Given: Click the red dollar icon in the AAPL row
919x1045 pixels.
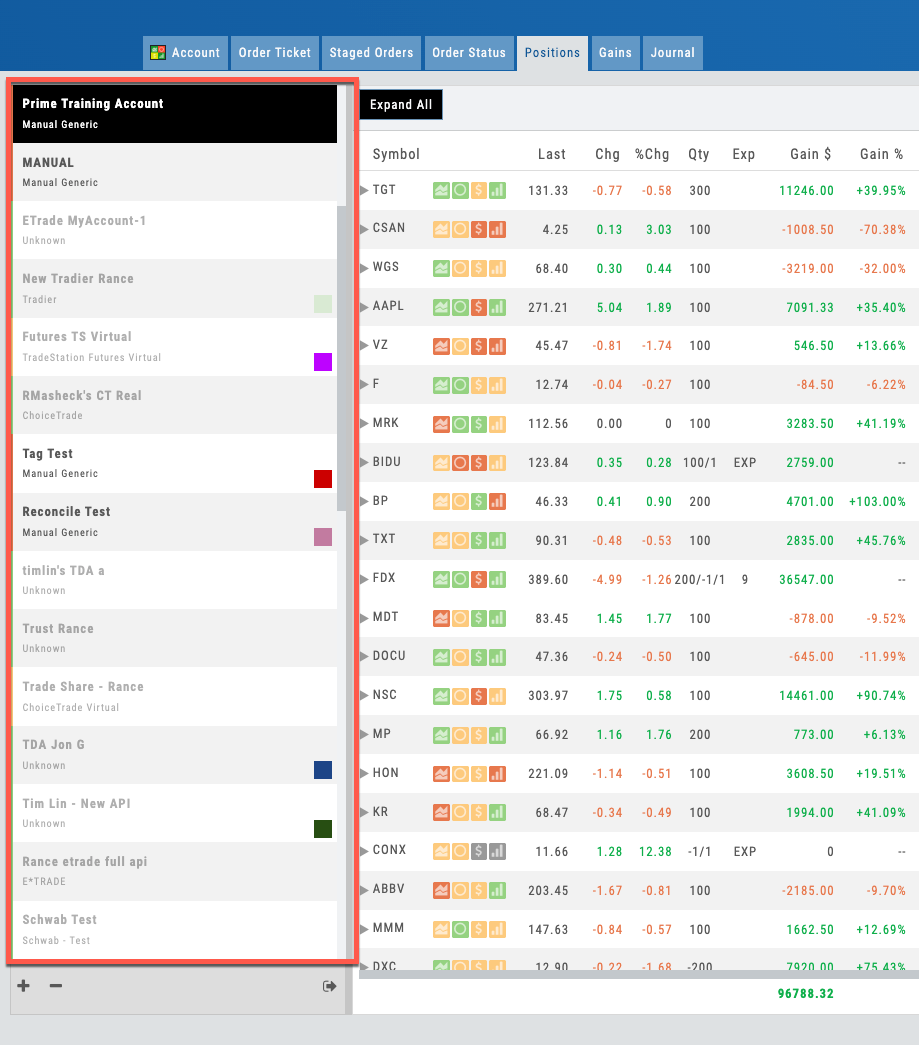Looking at the screenshot, I should pyautogui.click(x=479, y=306).
